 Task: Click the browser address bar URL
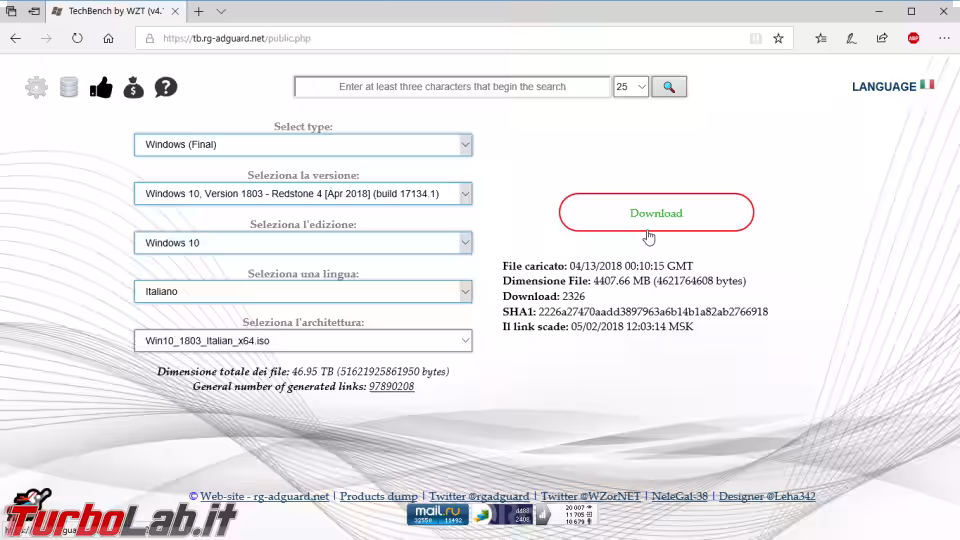pos(237,38)
